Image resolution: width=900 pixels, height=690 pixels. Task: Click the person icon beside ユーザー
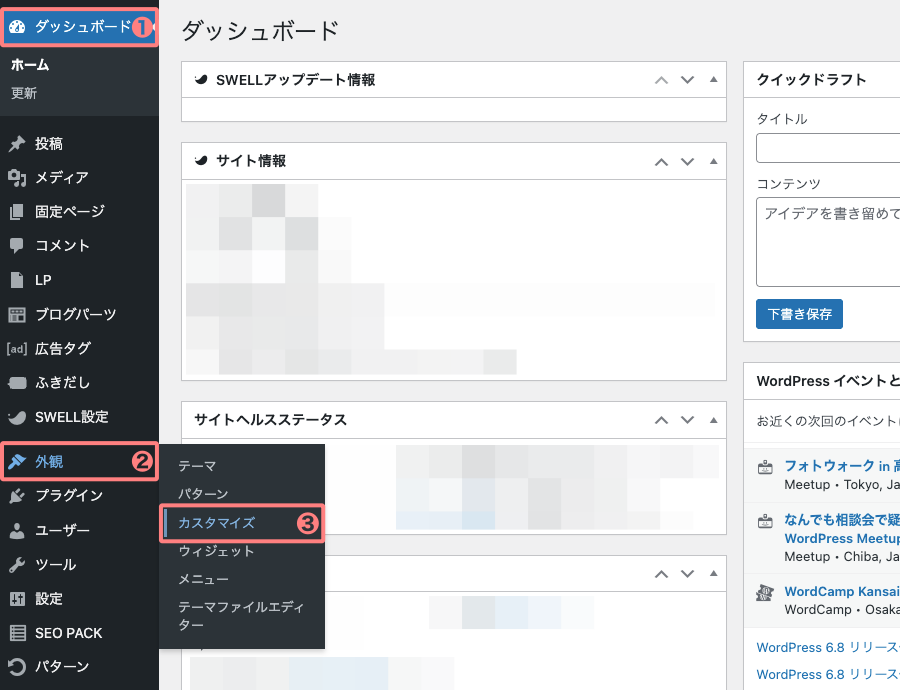(17, 530)
